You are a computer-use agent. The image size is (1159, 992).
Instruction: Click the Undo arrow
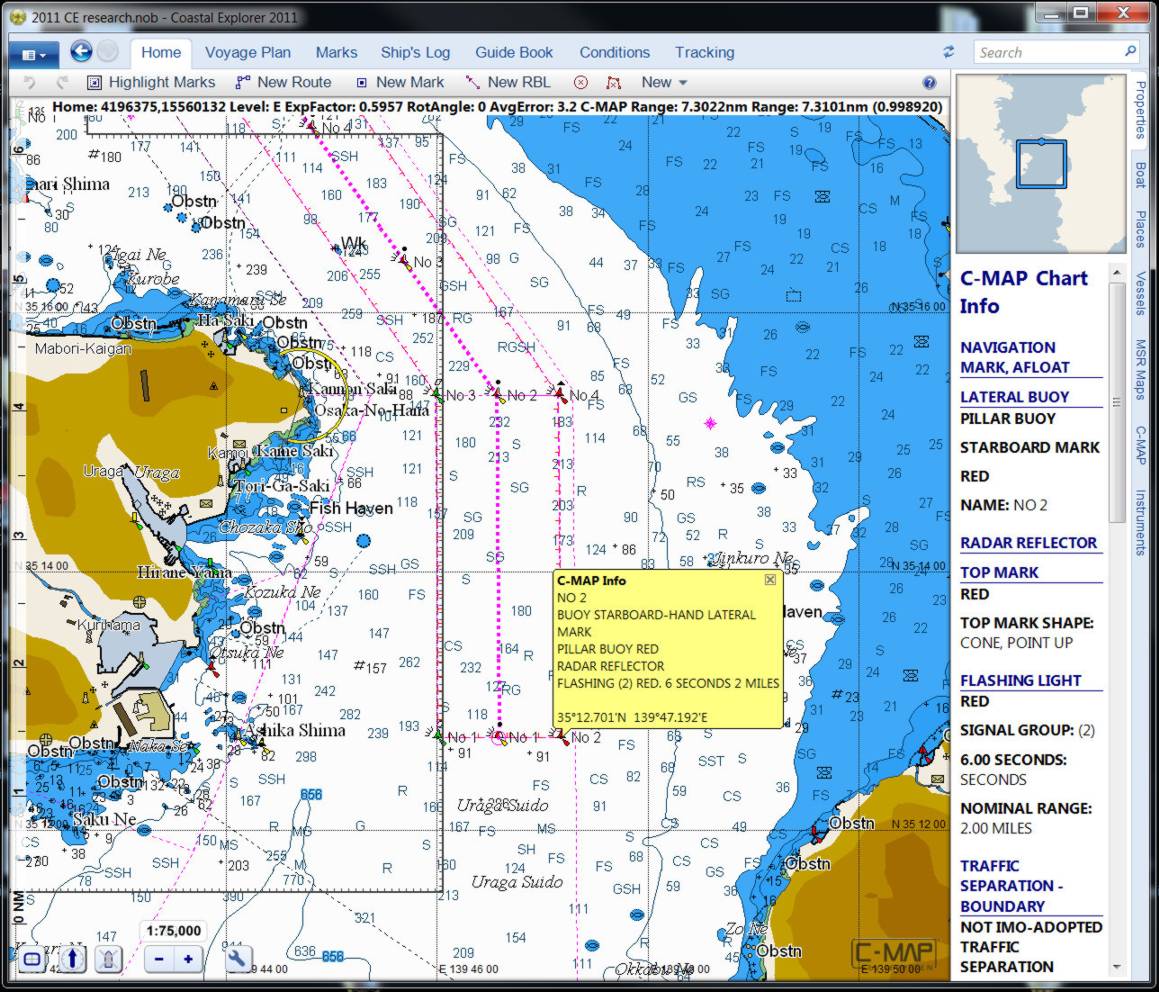(x=29, y=82)
